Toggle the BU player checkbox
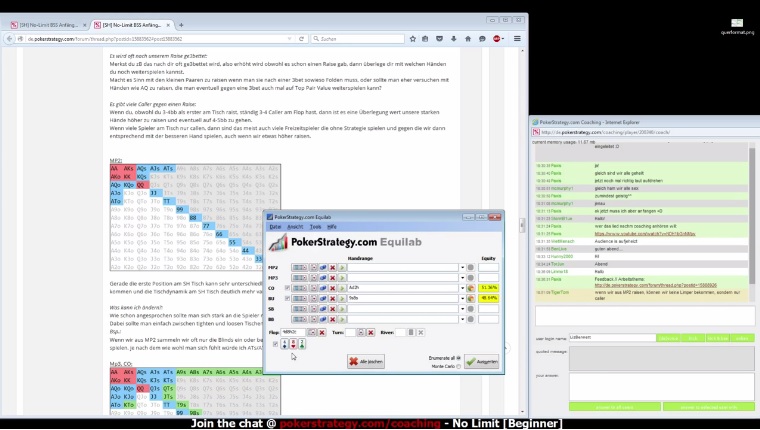Image resolution: width=760 pixels, height=430 pixels. pos(287,298)
